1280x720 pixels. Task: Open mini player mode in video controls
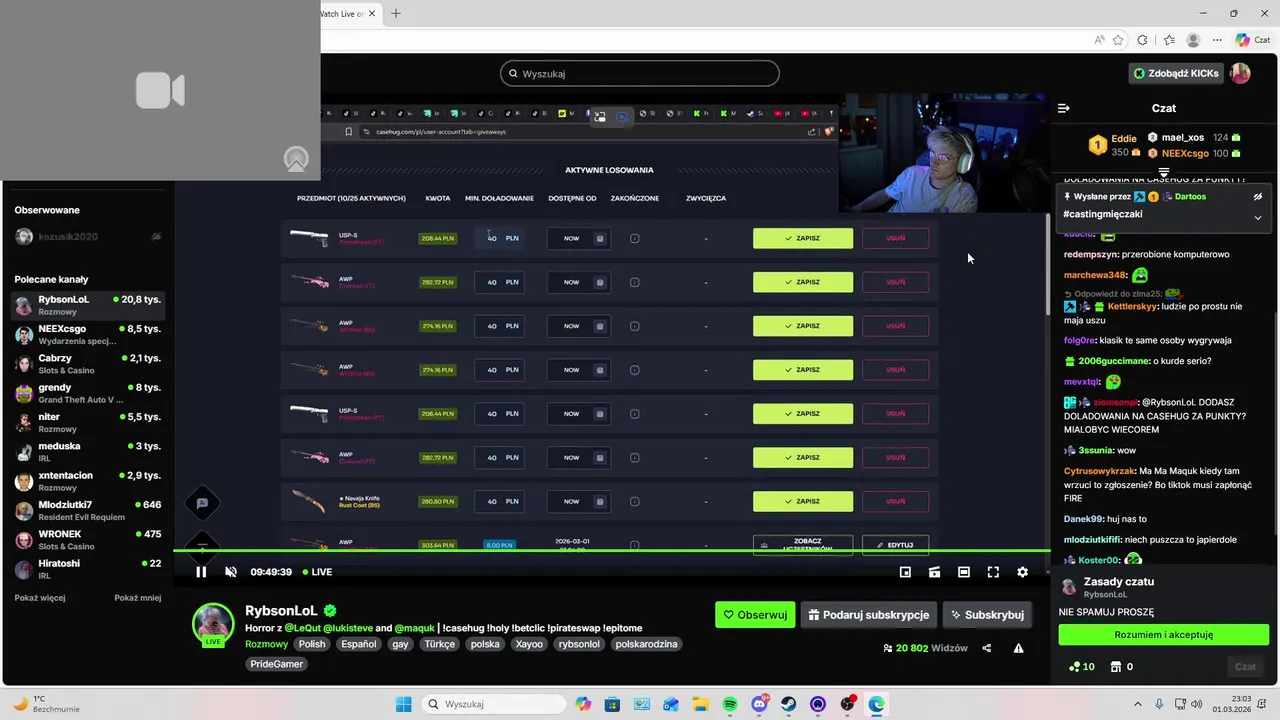905,572
